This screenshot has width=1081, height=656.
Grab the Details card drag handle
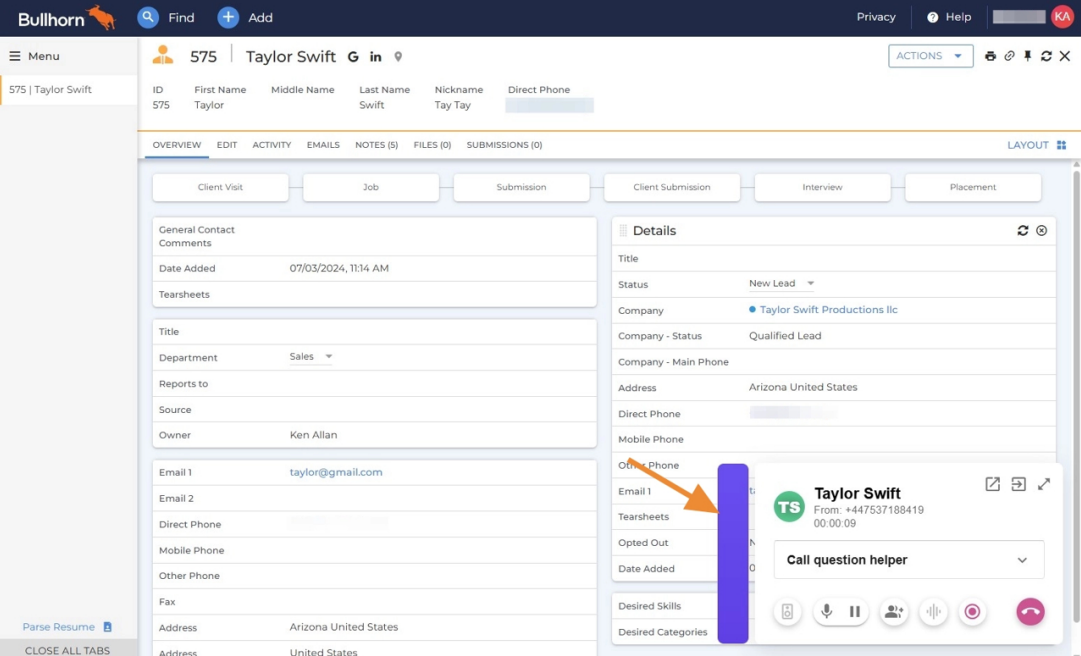(x=623, y=231)
